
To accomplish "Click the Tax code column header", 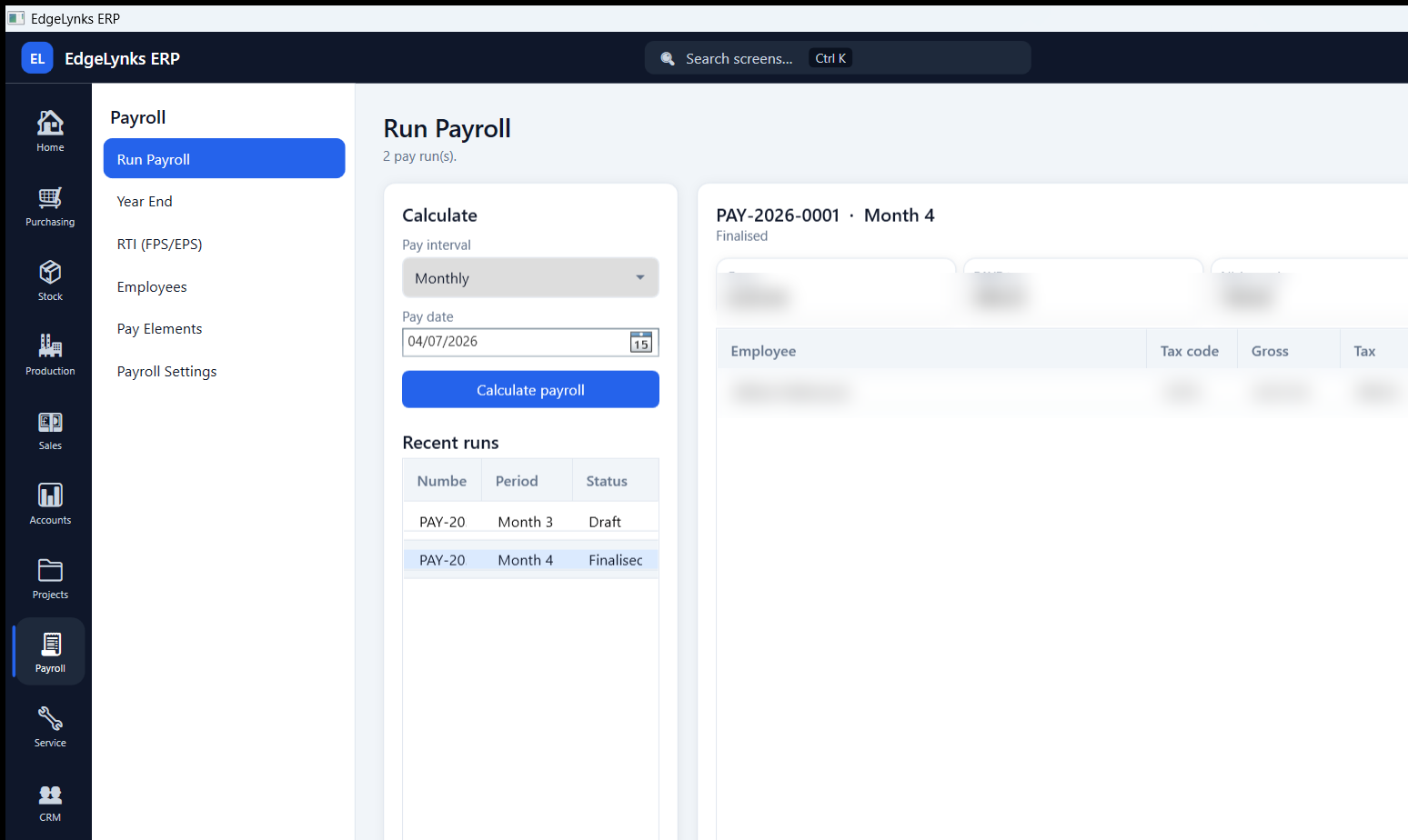I will 1192,351.
